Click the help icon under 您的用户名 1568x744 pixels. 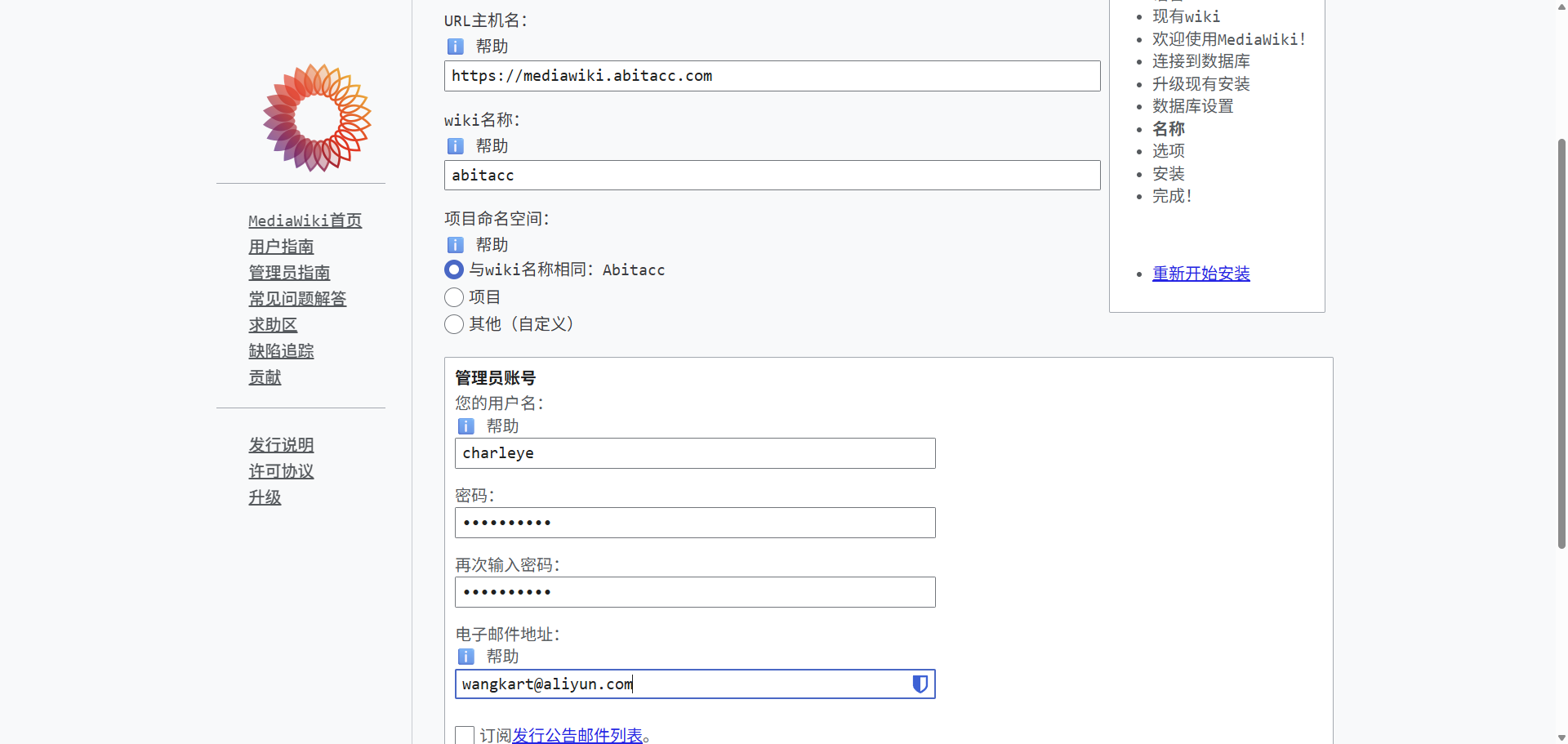click(466, 426)
